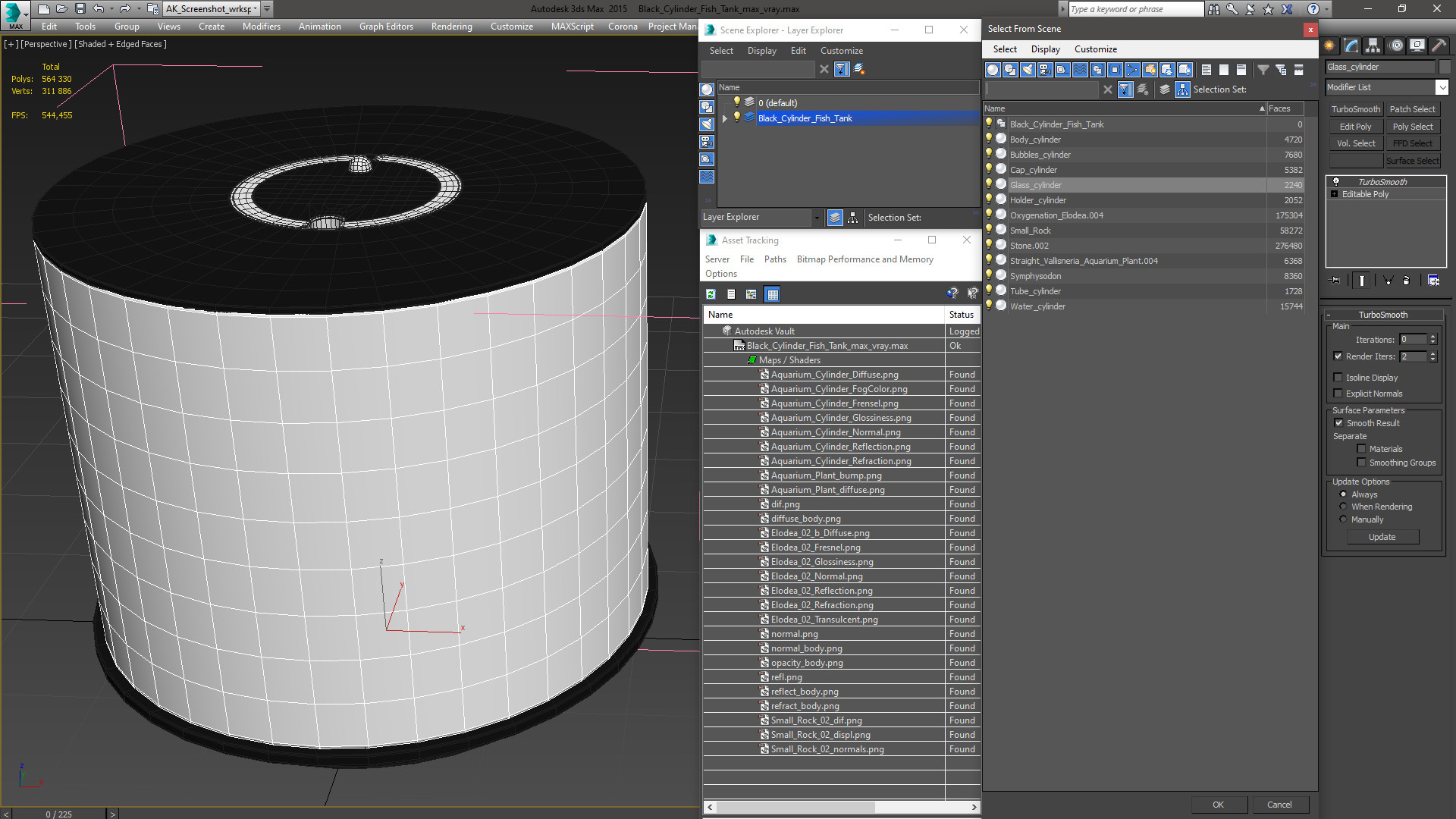Toggle visibility bulb for Water_cylinder
This screenshot has height=819, width=1456.
(x=988, y=306)
